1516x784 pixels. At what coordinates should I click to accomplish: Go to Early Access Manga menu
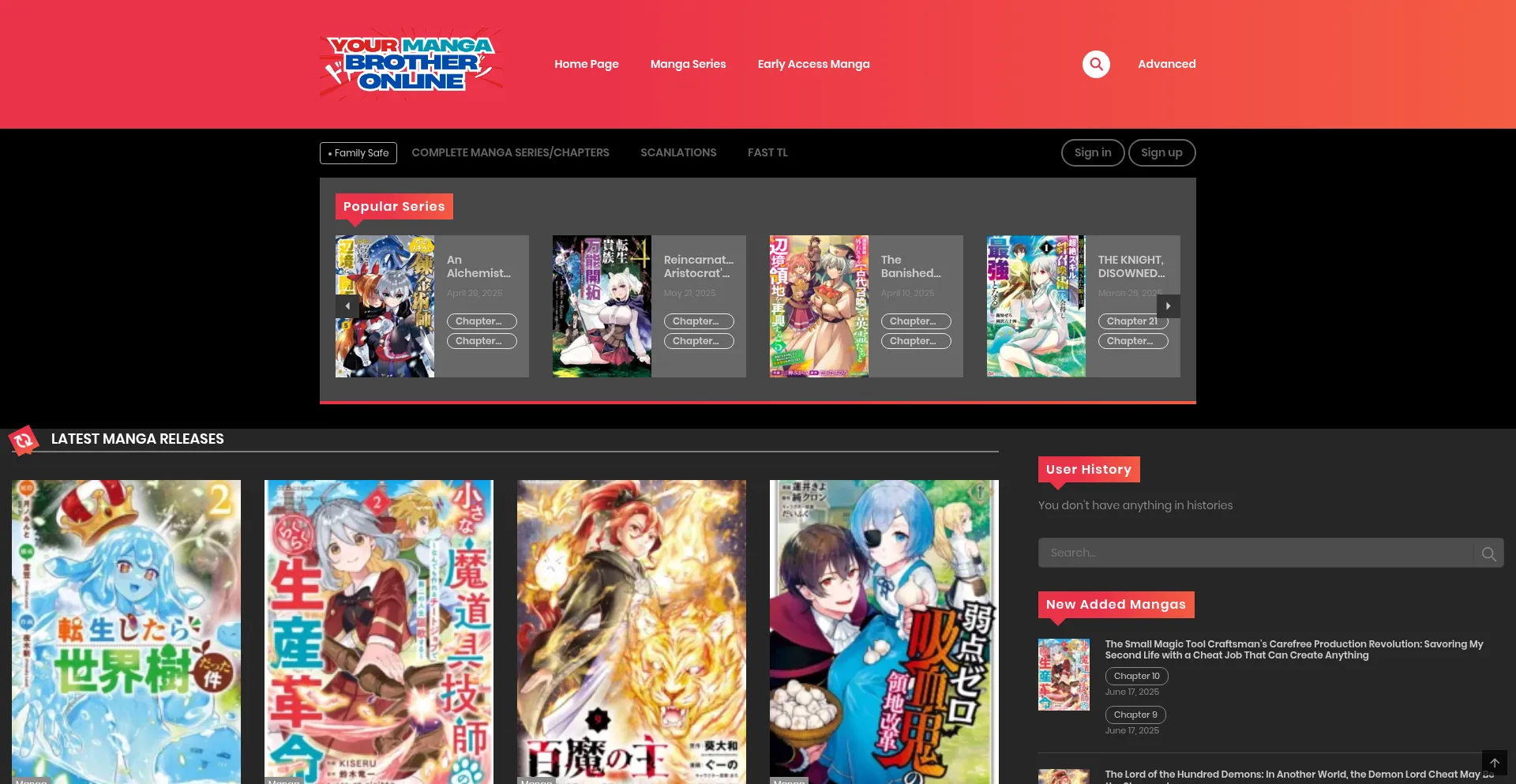click(x=814, y=64)
